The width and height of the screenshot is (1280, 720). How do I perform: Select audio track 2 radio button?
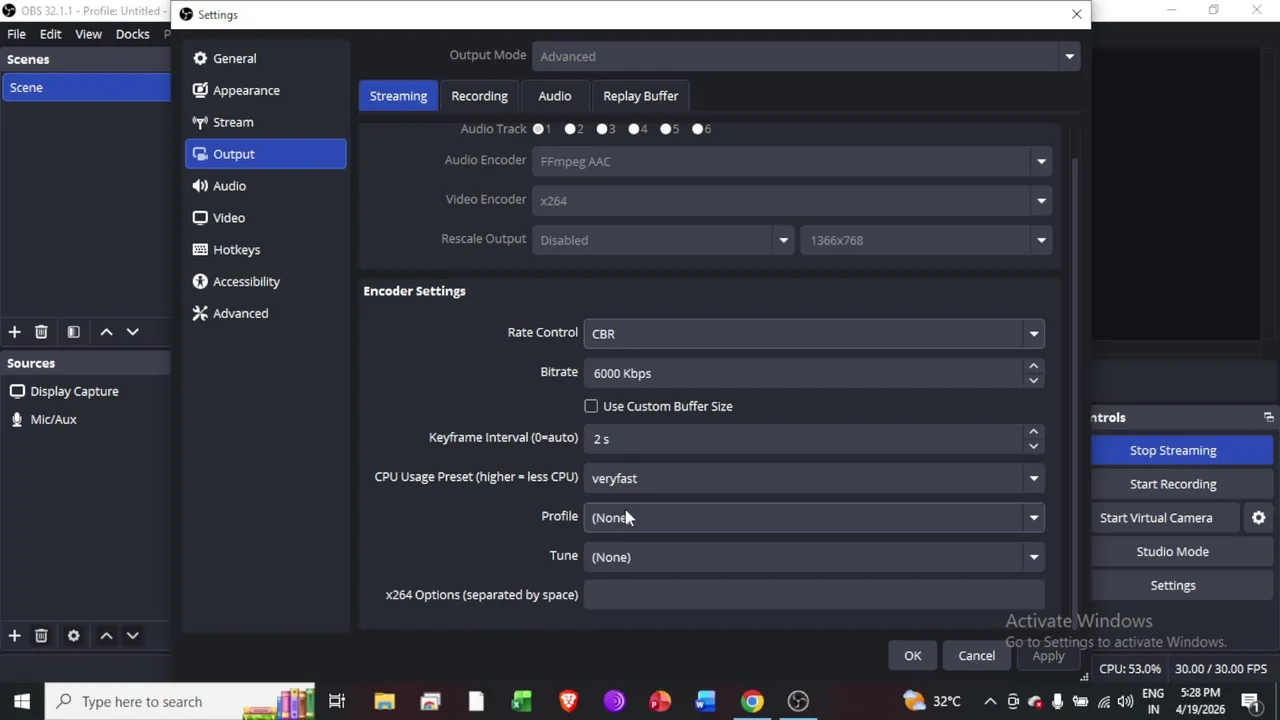click(x=570, y=129)
